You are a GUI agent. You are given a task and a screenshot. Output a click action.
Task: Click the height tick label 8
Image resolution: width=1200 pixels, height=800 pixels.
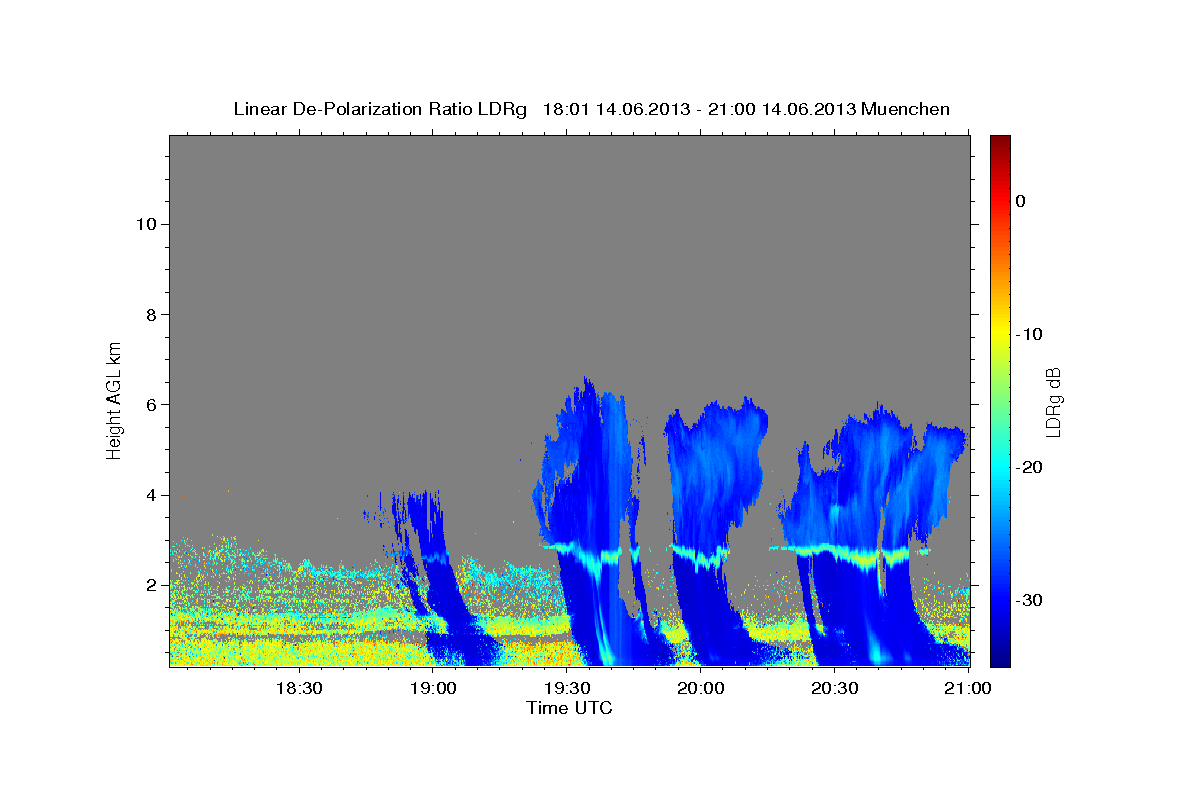click(x=151, y=314)
